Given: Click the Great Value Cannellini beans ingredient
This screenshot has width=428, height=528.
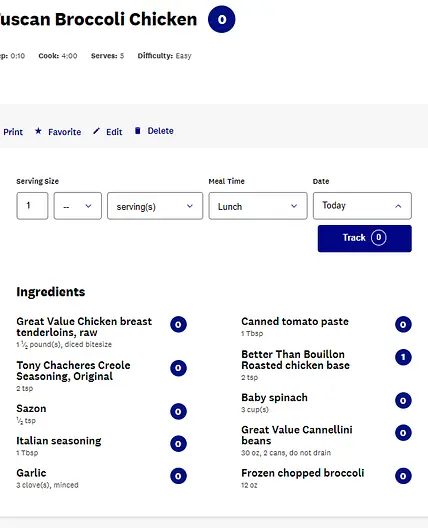Looking at the screenshot, I should tap(297, 435).
